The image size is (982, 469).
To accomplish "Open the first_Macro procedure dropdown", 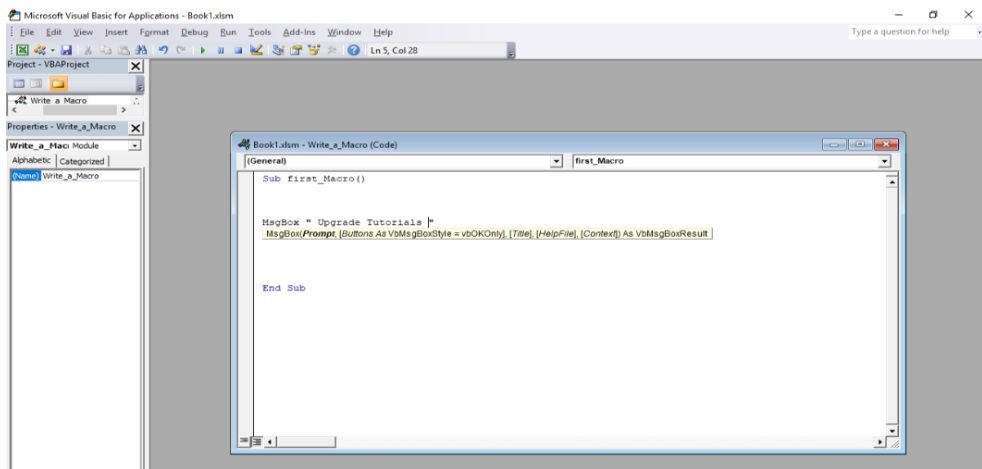I will [884, 162].
